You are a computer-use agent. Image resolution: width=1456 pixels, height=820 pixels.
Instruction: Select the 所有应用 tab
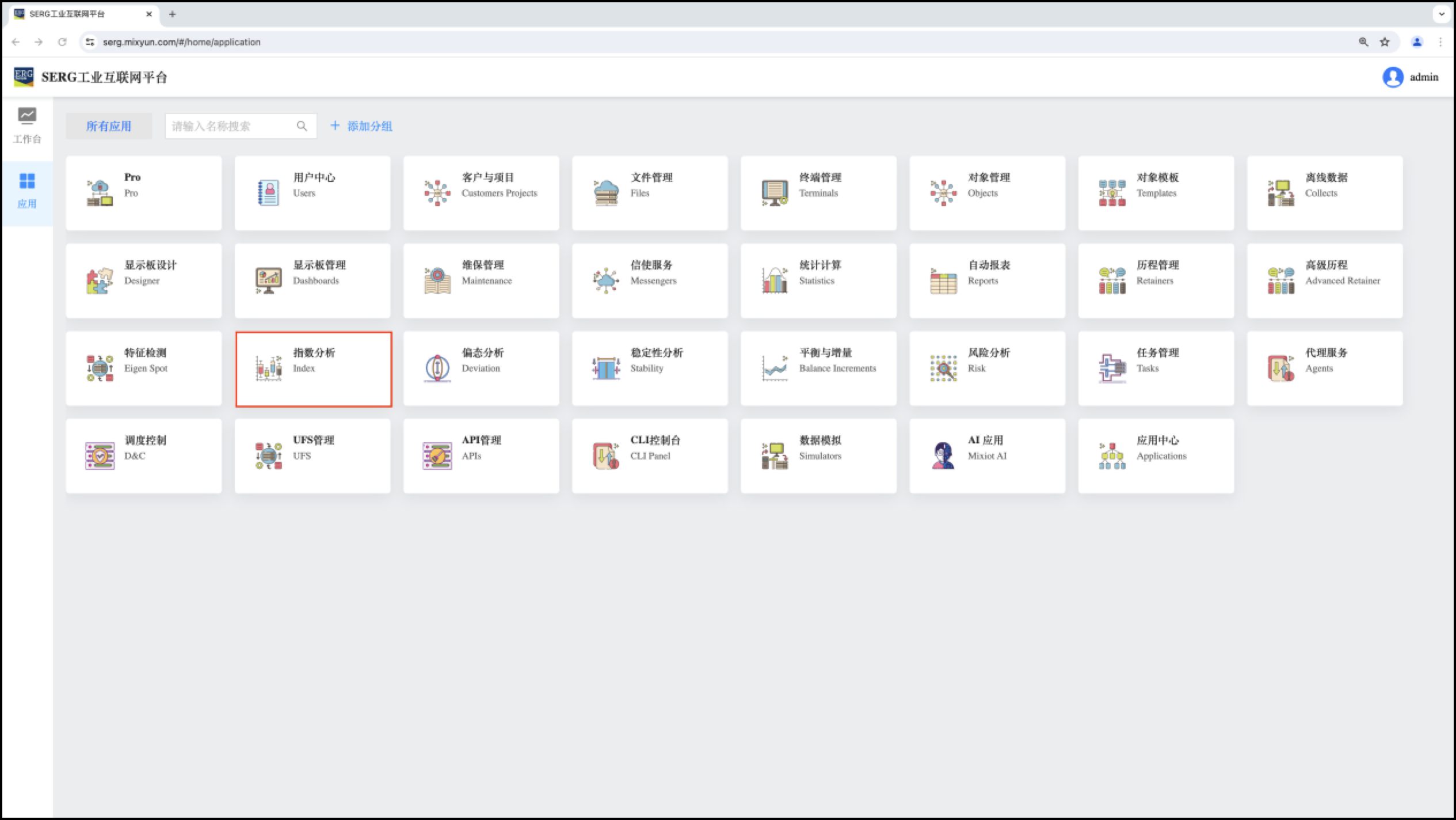tap(109, 126)
